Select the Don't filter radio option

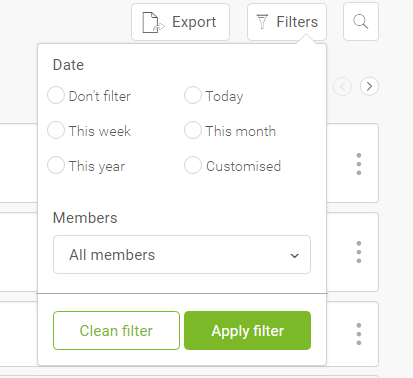click(x=56, y=95)
